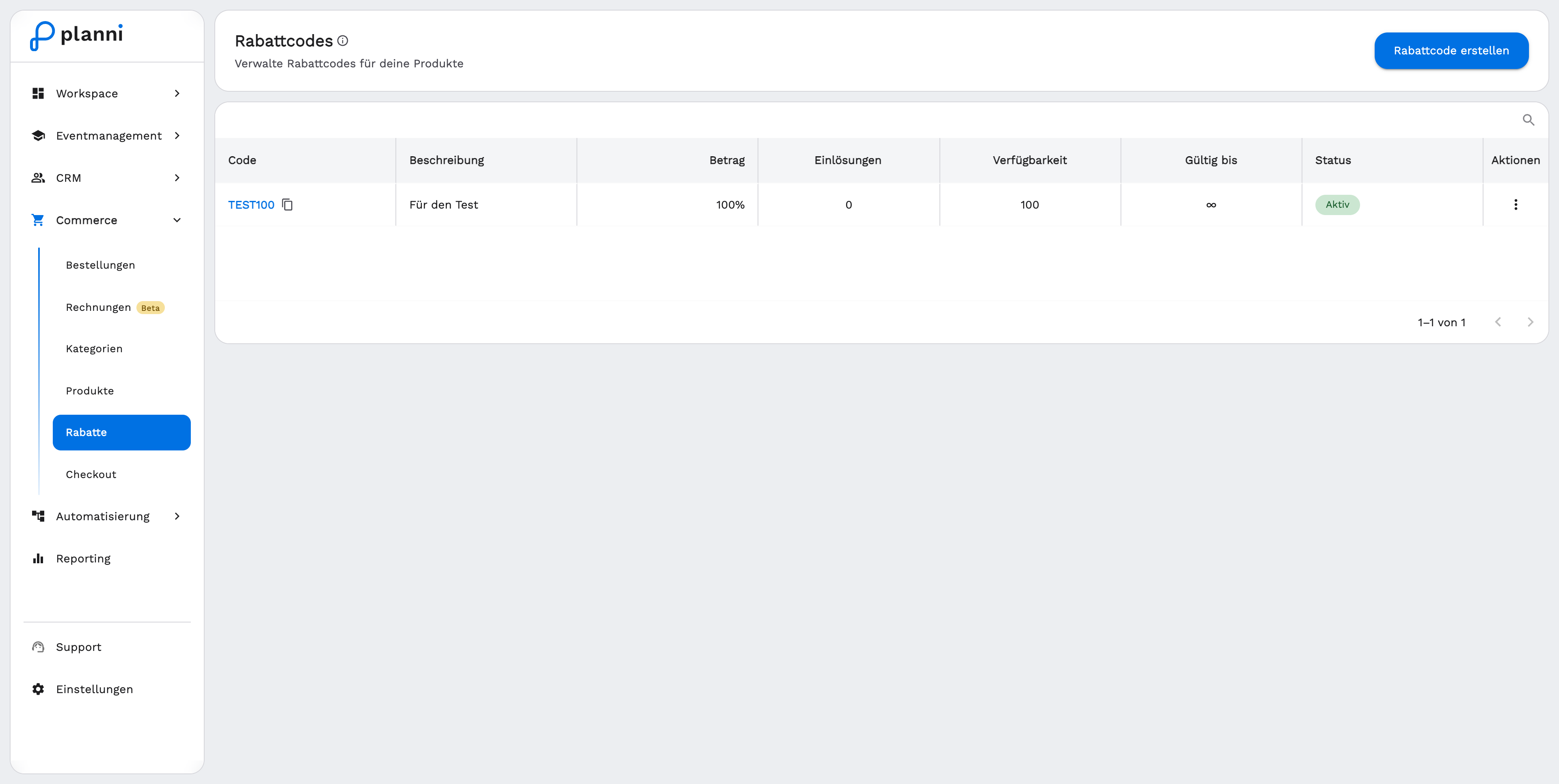Click the Rabattcode erstellen button
The image size is (1559, 784).
pos(1451,51)
